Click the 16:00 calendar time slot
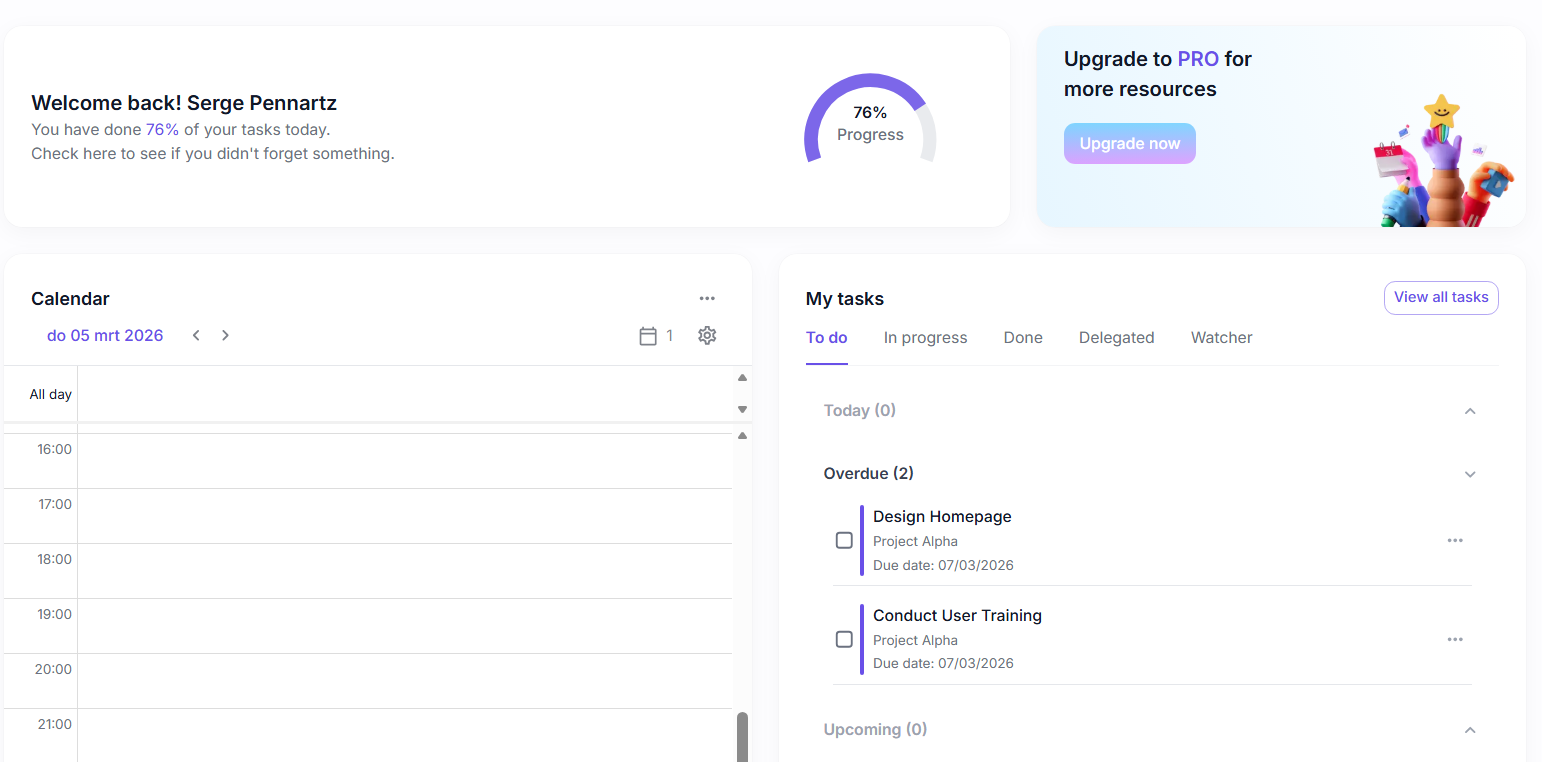Viewport: 1542px width, 762px height. (405, 461)
